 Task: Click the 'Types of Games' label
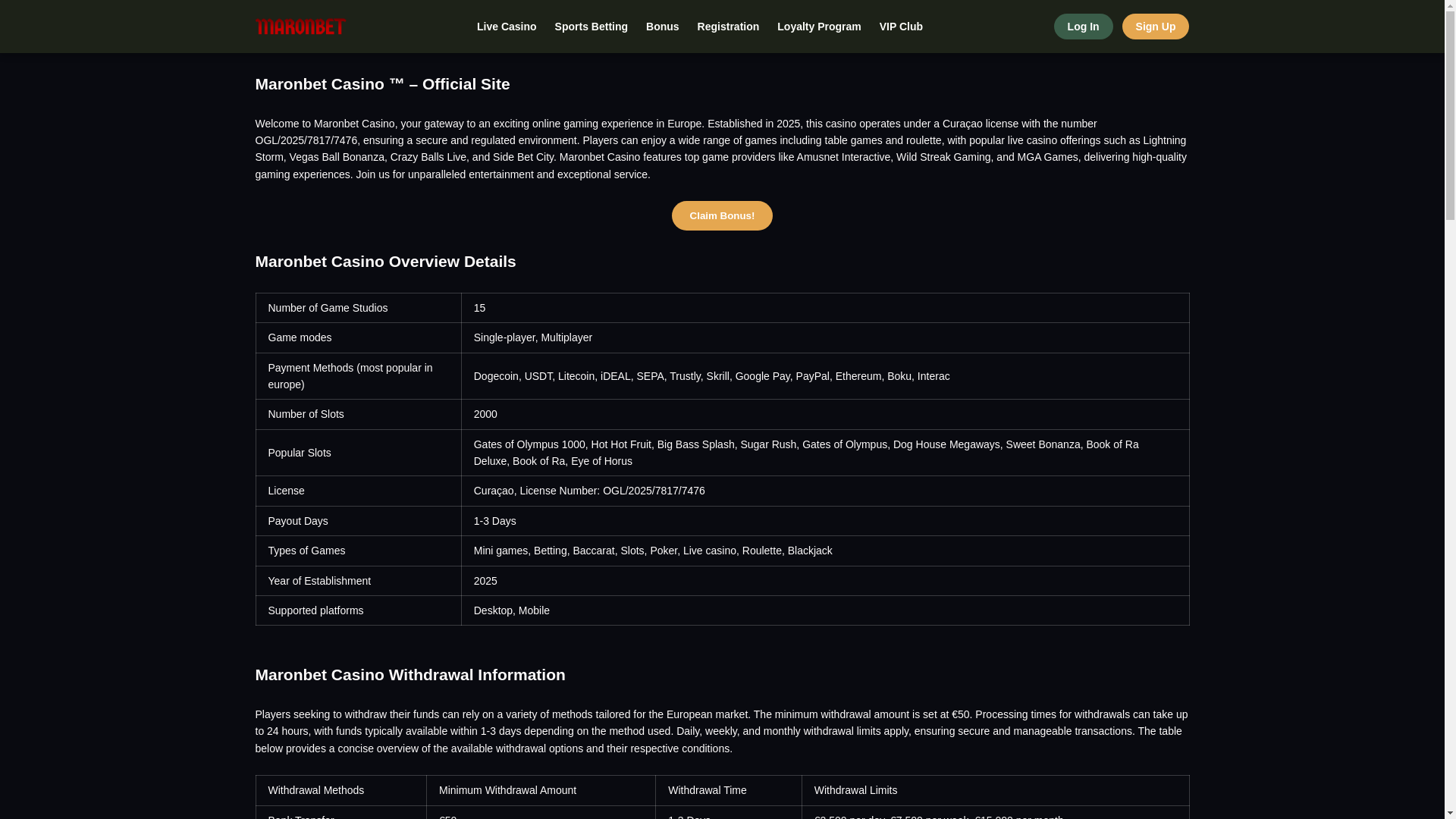pyautogui.click(x=358, y=551)
